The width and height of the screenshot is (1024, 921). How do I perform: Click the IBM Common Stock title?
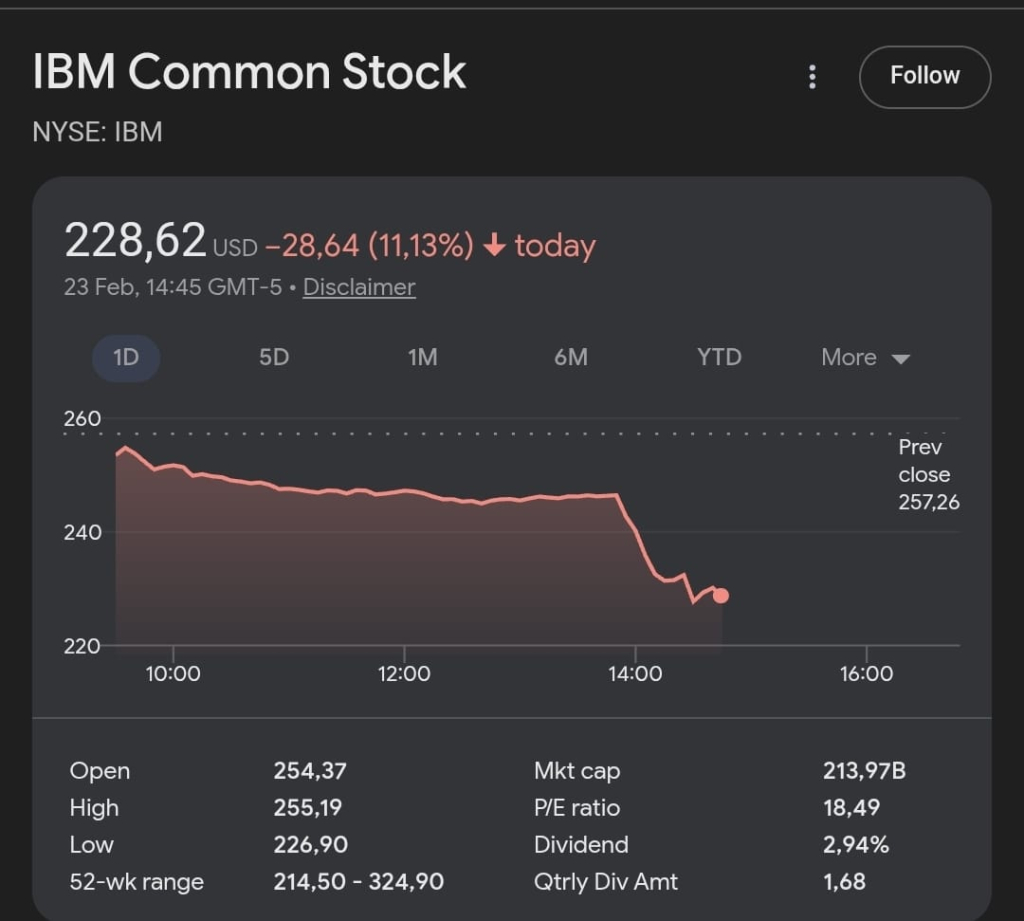coord(249,73)
